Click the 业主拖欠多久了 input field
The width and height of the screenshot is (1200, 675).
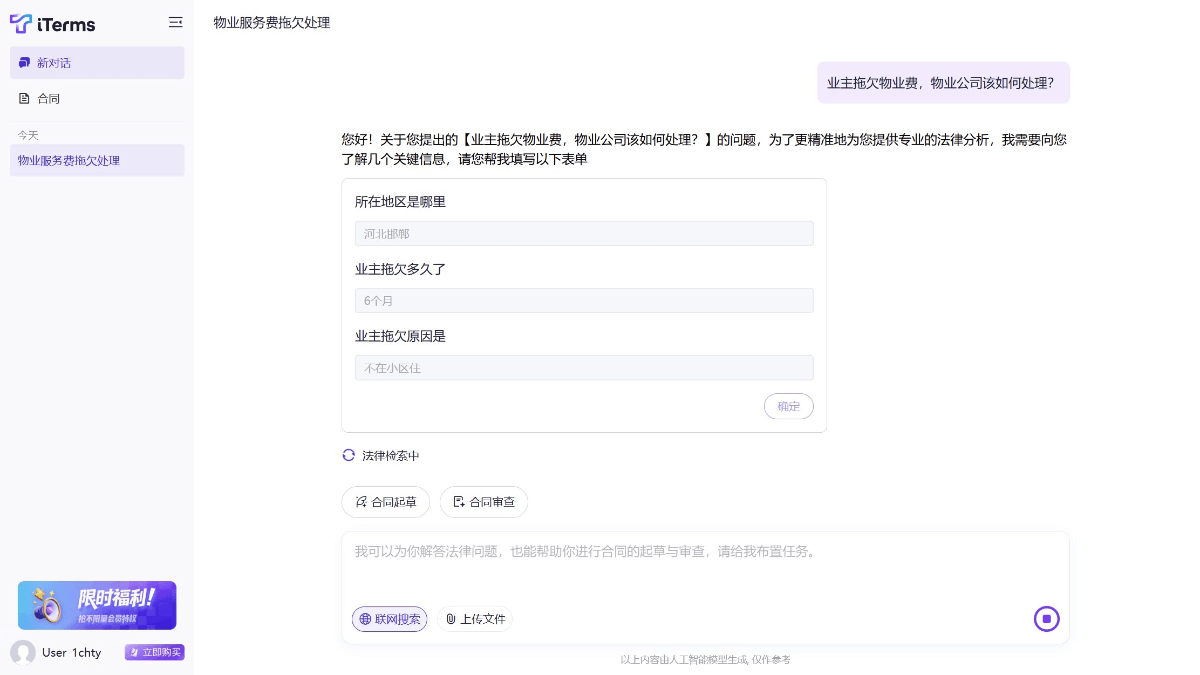coord(584,300)
